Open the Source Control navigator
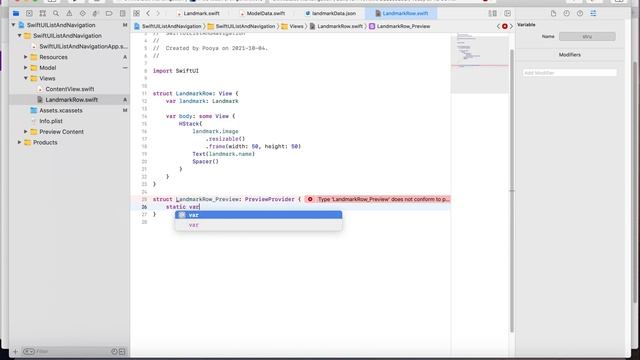Viewport: 640px width, 360px height. (29, 13)
